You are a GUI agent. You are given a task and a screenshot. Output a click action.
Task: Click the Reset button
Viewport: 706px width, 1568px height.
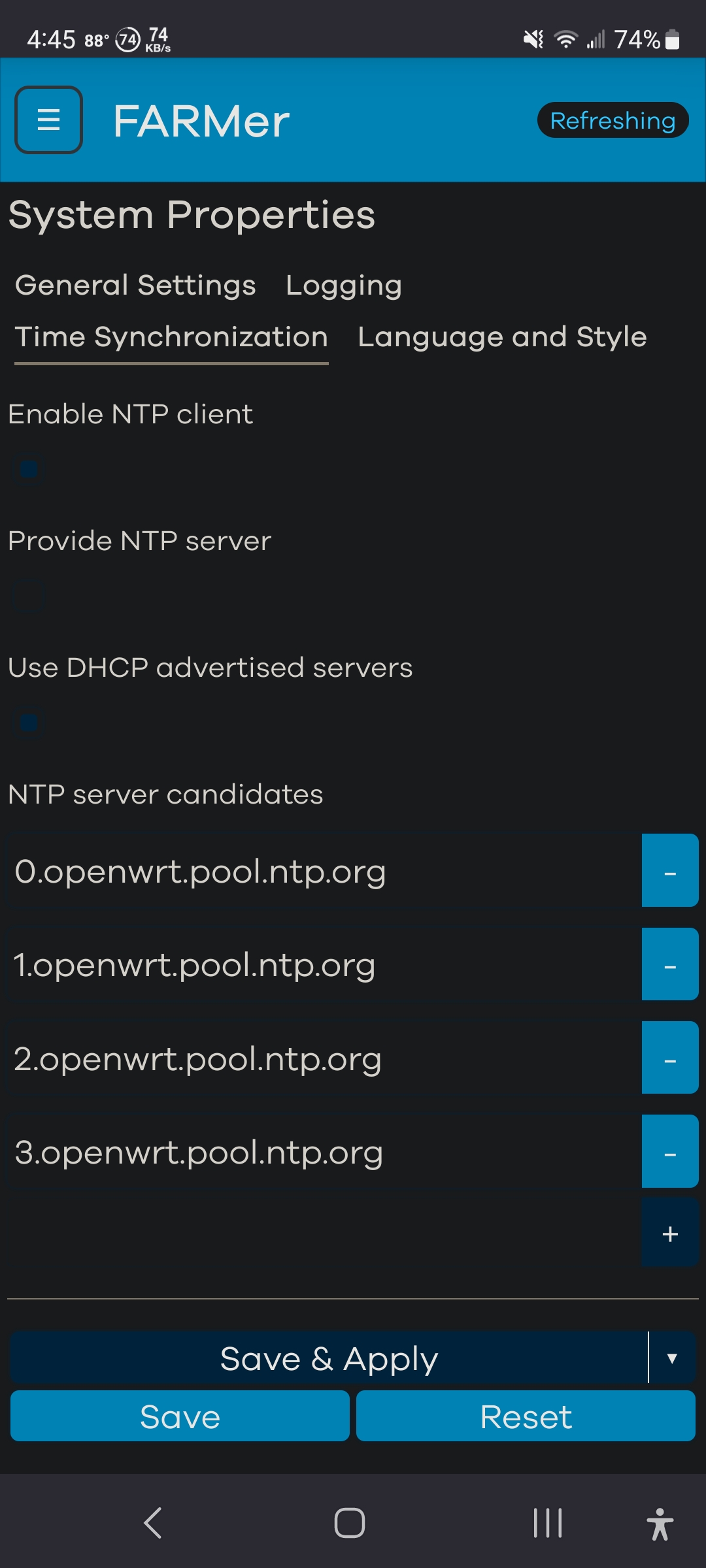[x=526, y=1417]
